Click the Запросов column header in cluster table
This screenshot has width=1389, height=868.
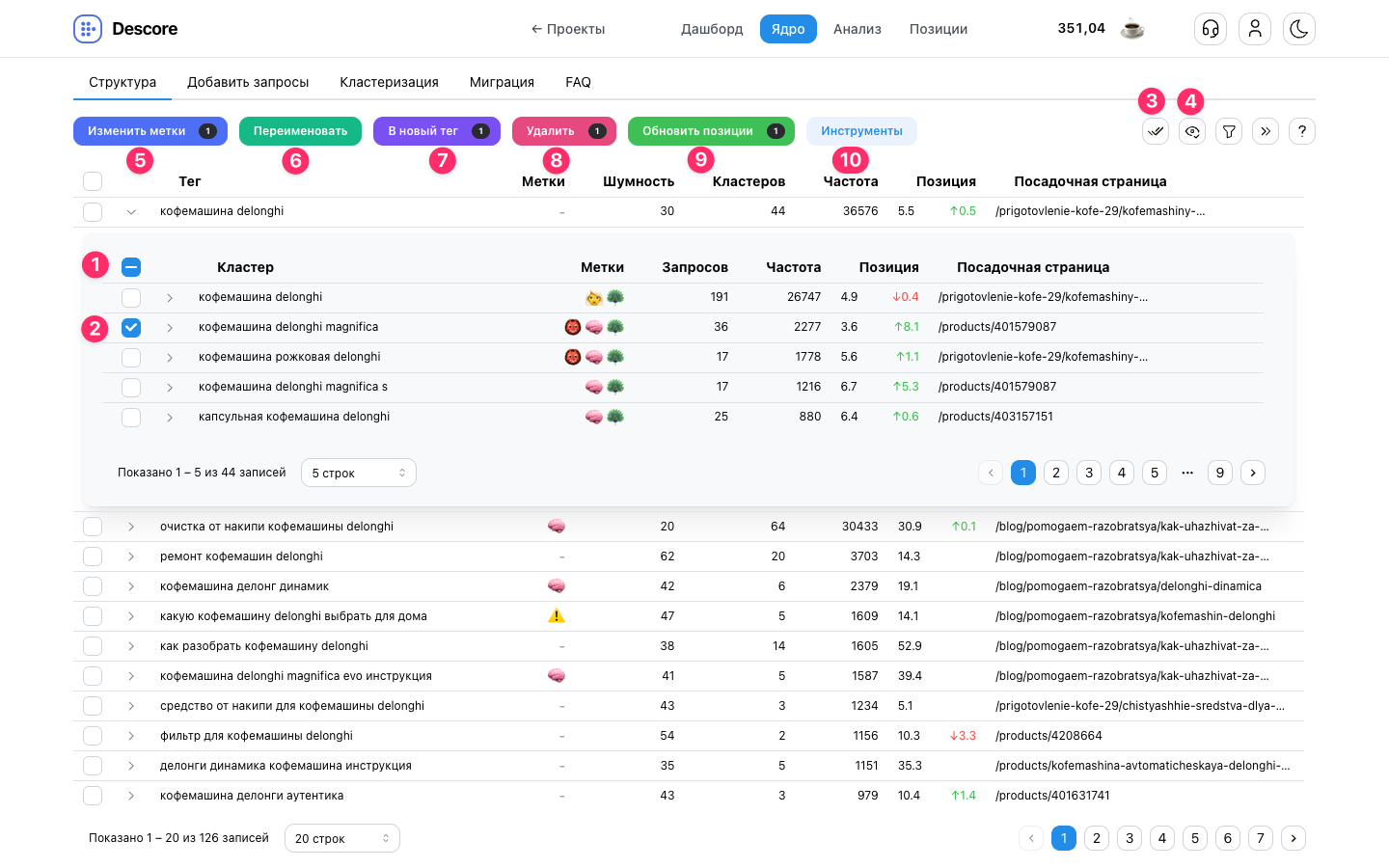[694, 267]
